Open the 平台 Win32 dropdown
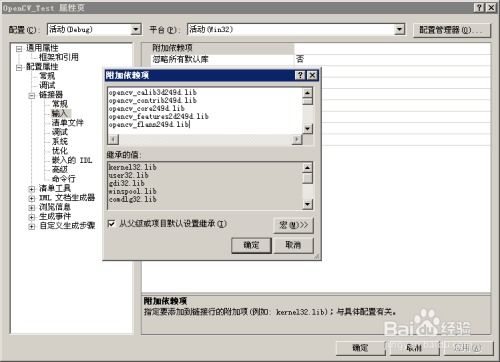Image resolution: width=500 pixels, height=362 pixels. coord(399,30)
